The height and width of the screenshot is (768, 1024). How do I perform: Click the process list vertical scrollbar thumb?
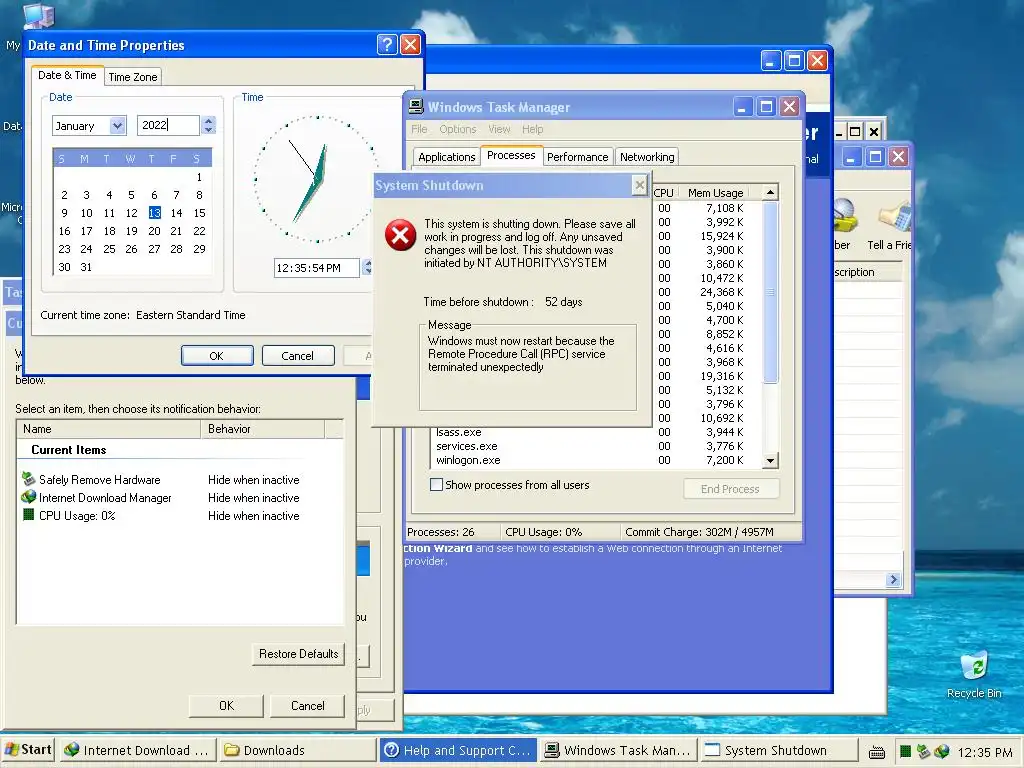pos(770,292)
